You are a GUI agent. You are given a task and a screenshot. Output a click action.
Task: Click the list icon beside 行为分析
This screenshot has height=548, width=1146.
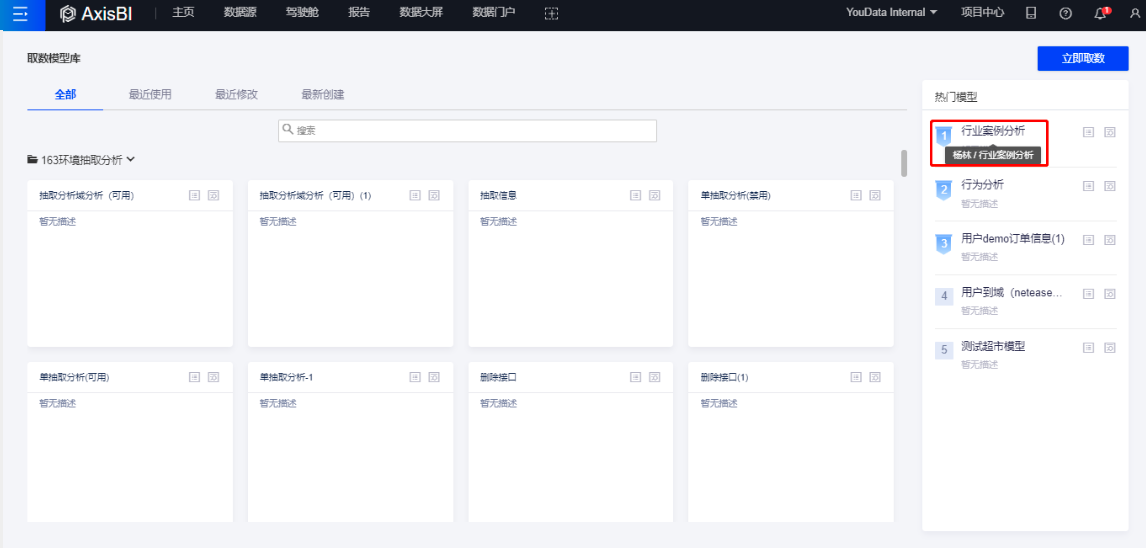point(1088,186)
